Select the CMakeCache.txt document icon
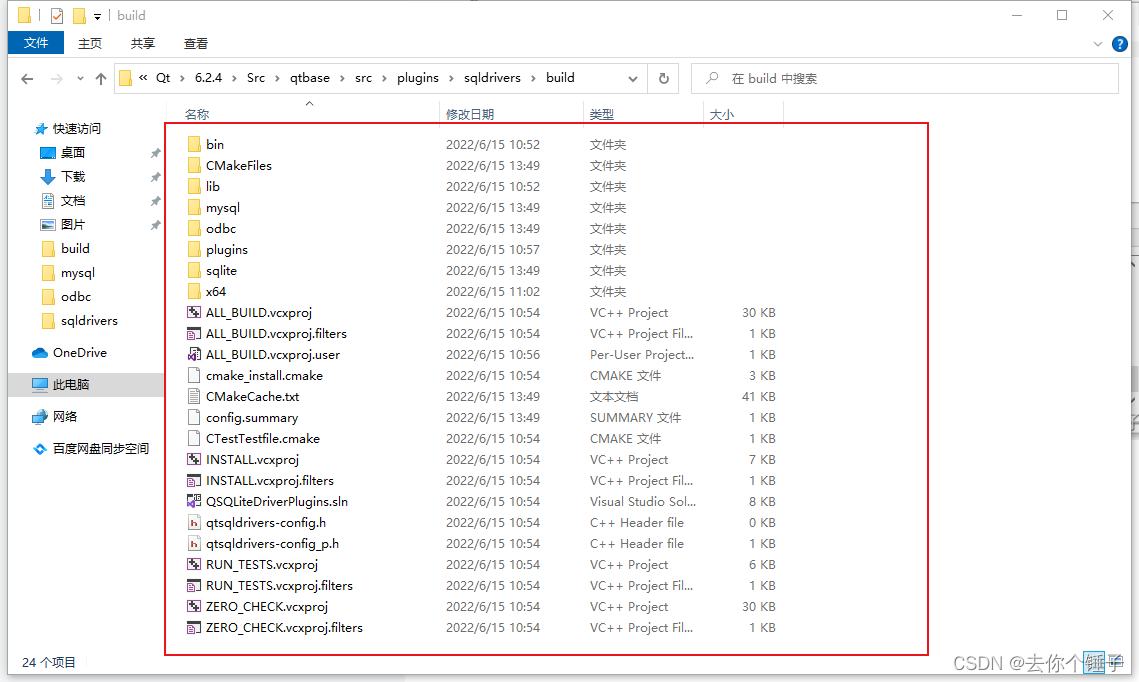Image resolution: width=1139 pixels, height=682 pixels. (194, 397)
